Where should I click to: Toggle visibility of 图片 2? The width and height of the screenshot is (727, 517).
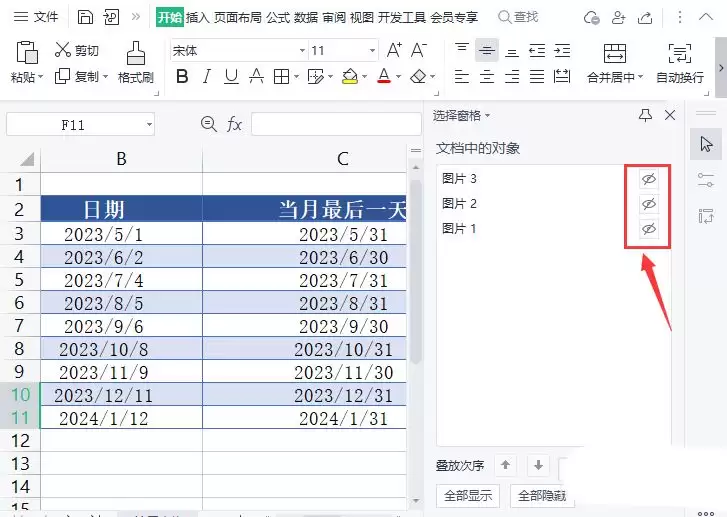tap(649, 204)
